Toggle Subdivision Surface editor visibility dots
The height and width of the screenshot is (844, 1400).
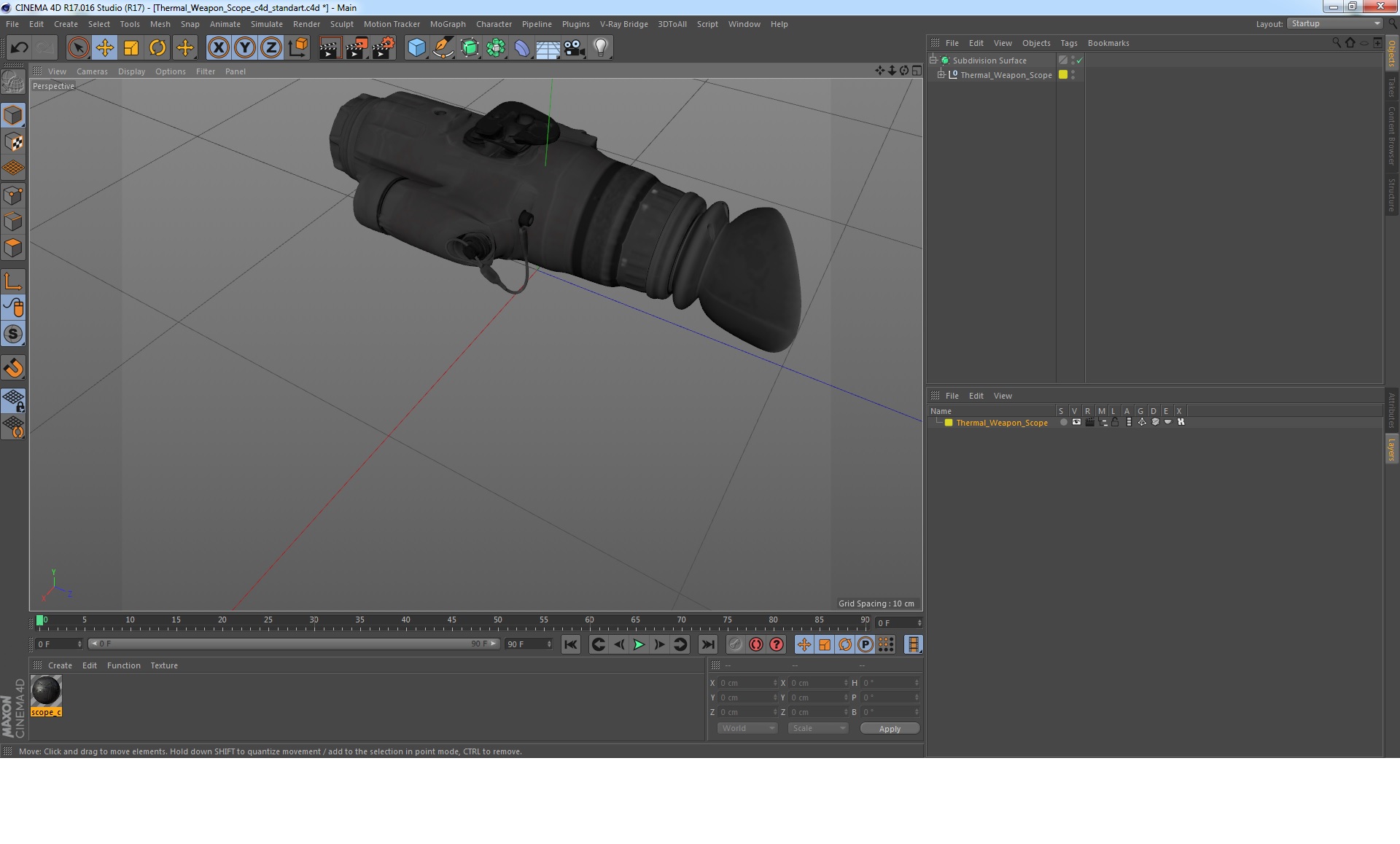point(1073,60)
